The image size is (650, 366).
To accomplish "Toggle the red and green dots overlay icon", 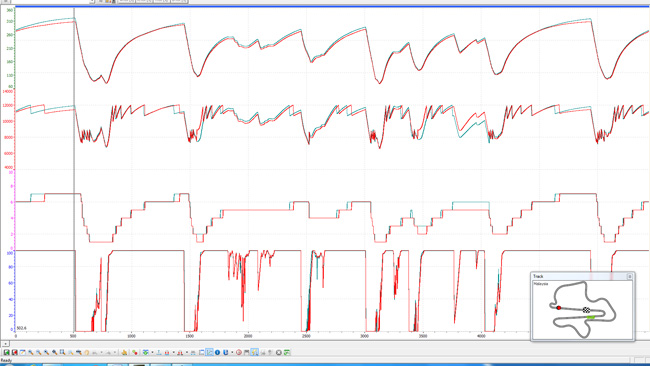I will pyautogui.click(x=135, y=352).
